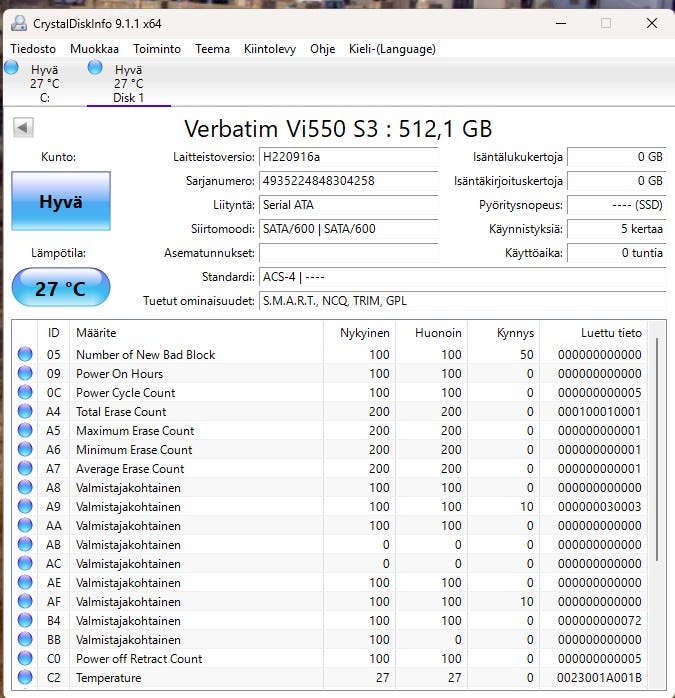
Task: Click the previous disk arrow button
Action: [23, 128]
